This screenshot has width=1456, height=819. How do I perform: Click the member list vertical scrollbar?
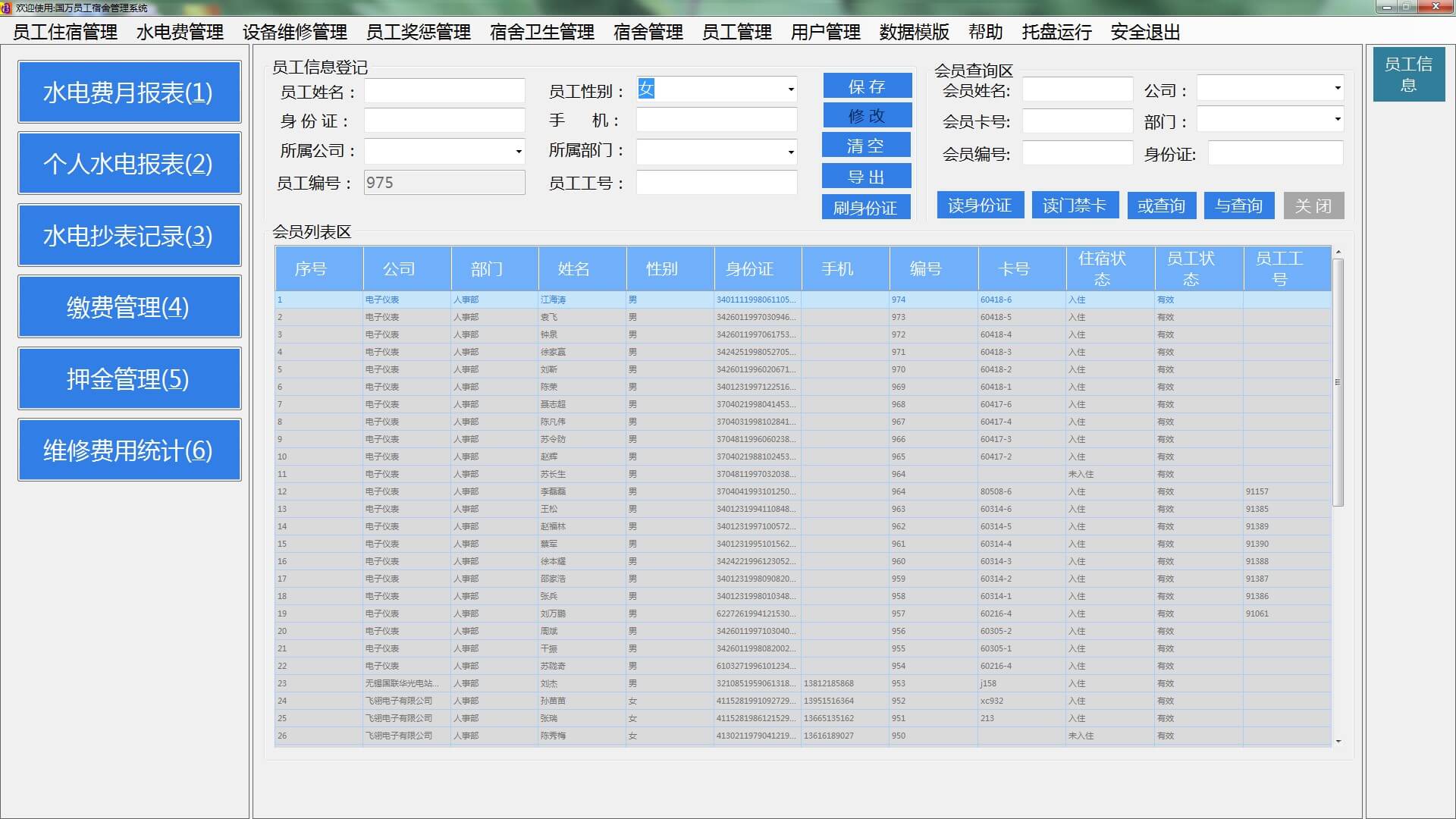1338,379
